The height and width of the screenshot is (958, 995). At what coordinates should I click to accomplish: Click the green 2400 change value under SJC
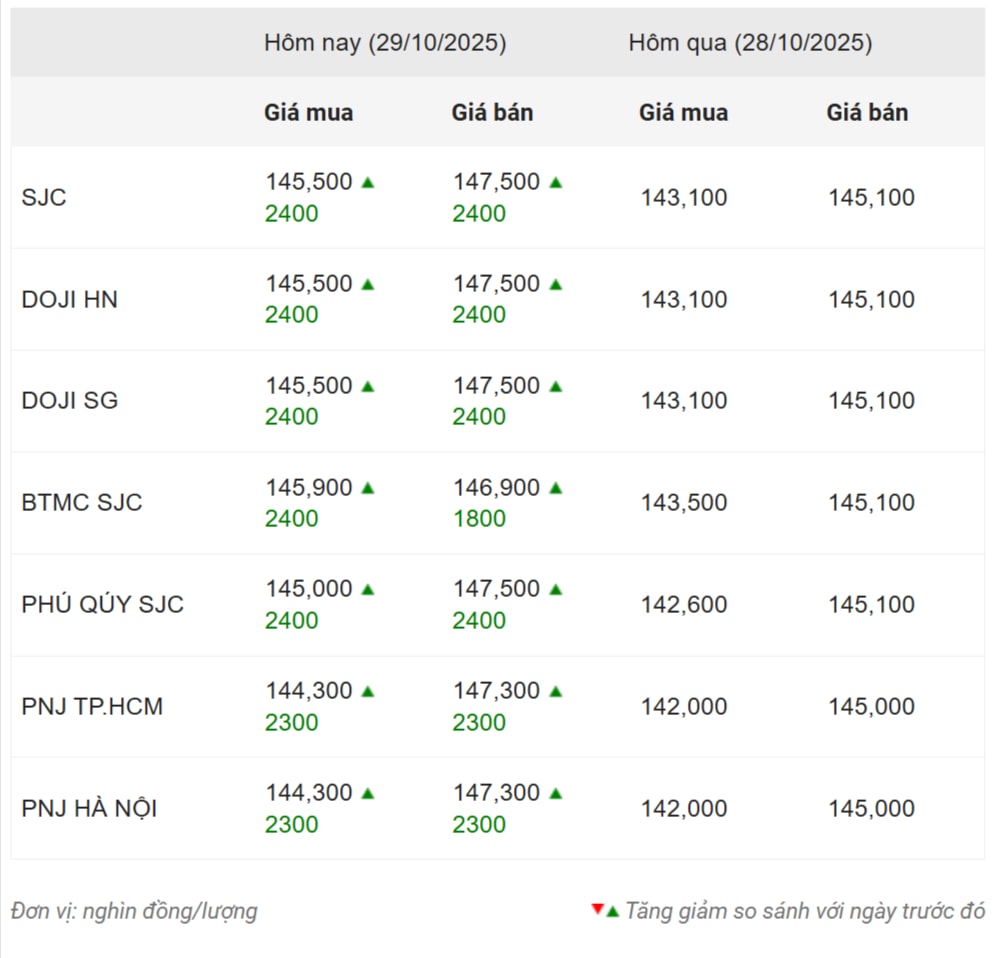coord(291,213)
